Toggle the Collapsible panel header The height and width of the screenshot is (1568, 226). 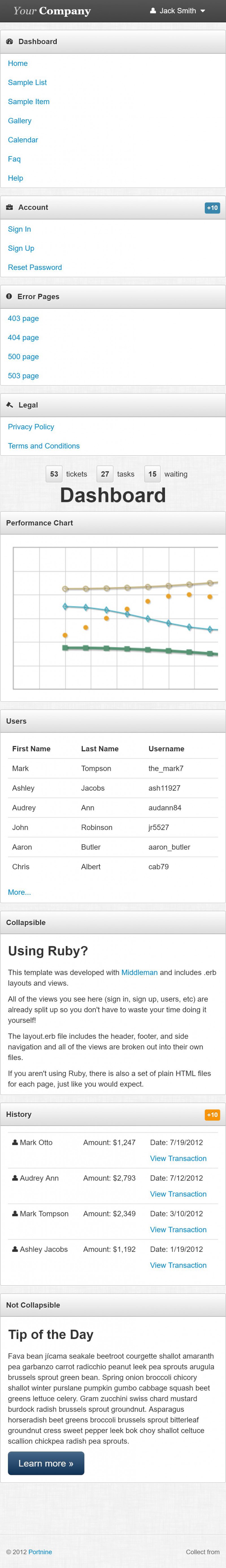pos(113,923)
